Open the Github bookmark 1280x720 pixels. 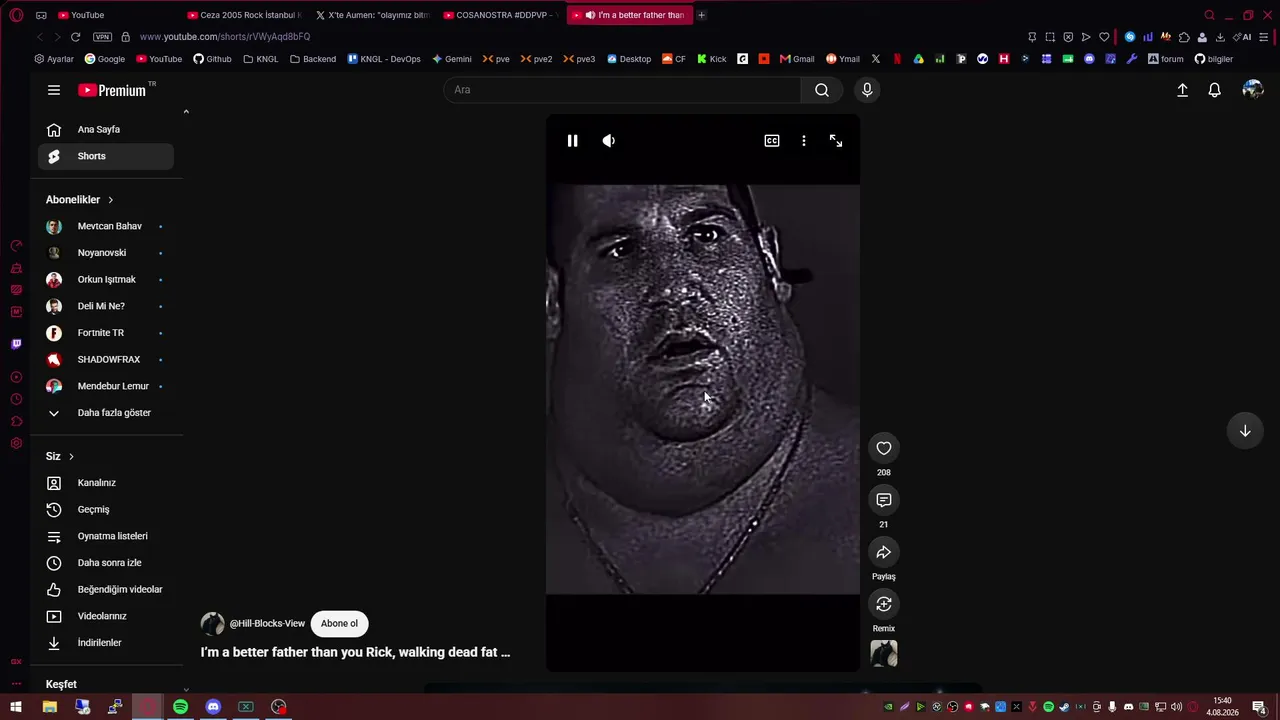[212, 59]
